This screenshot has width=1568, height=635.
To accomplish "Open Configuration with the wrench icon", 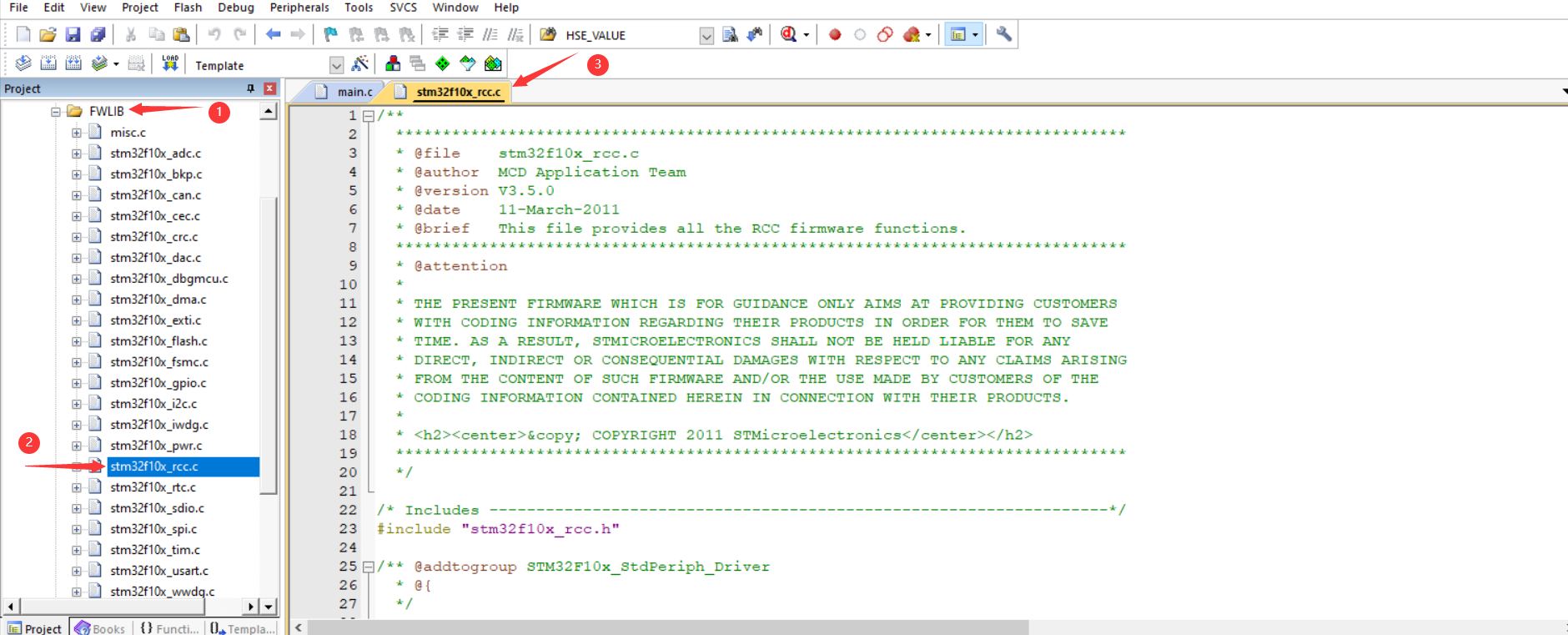I will pyautogui.click(x=1004, y=34).
